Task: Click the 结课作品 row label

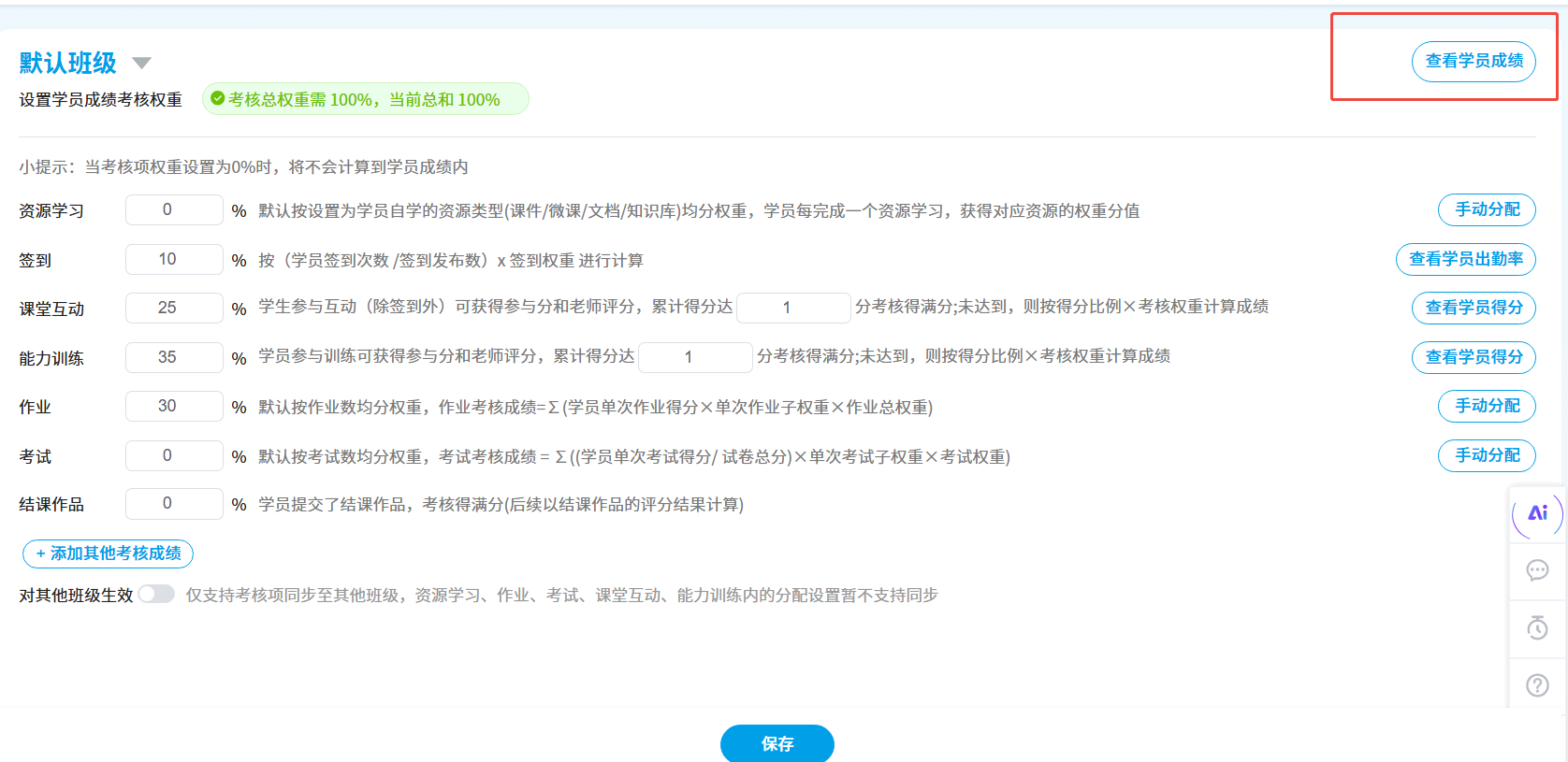Action: tap(51, 504)
